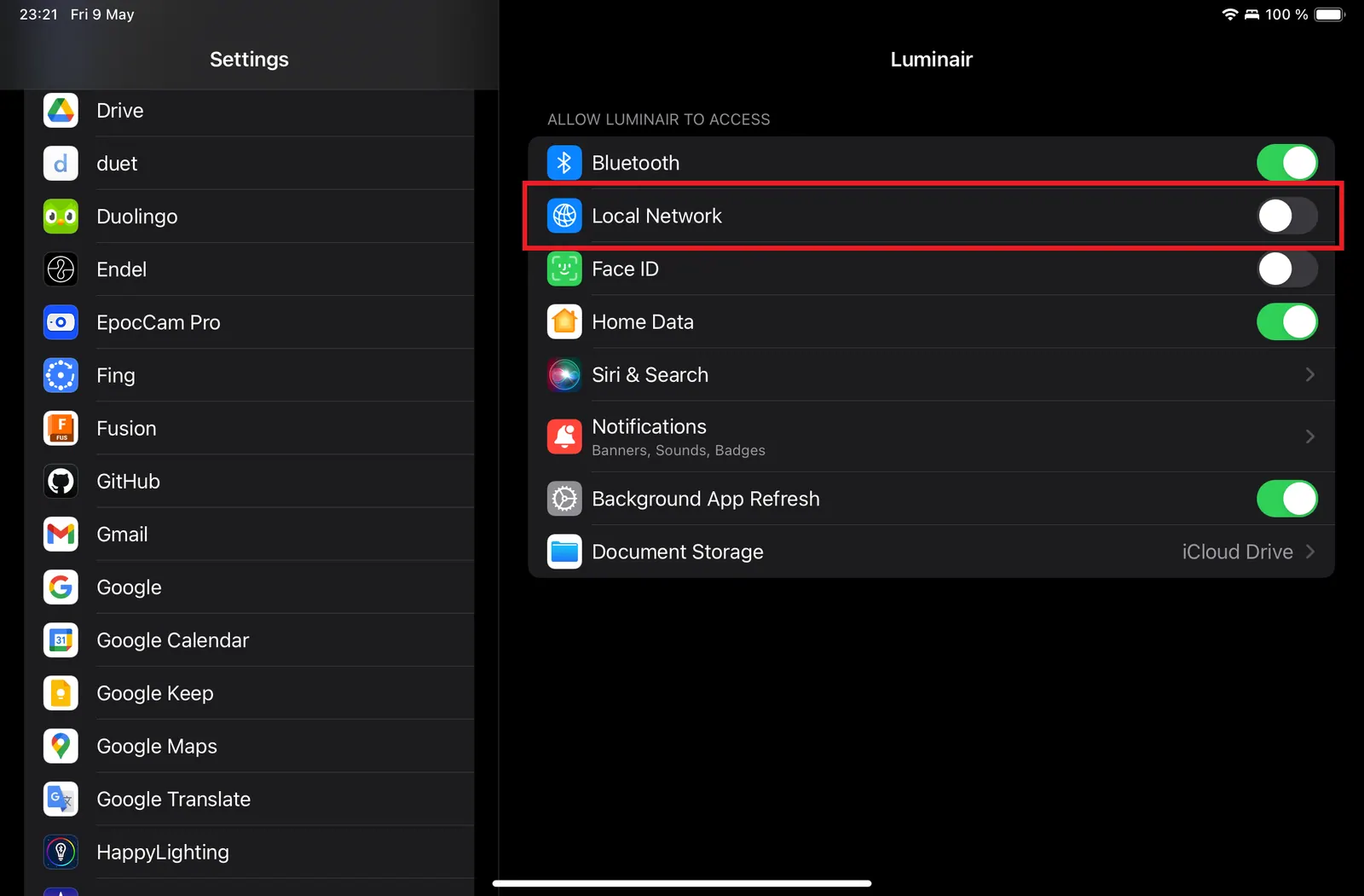
Task: Tap the Background App Refresh label
Action: click(706, 499)
